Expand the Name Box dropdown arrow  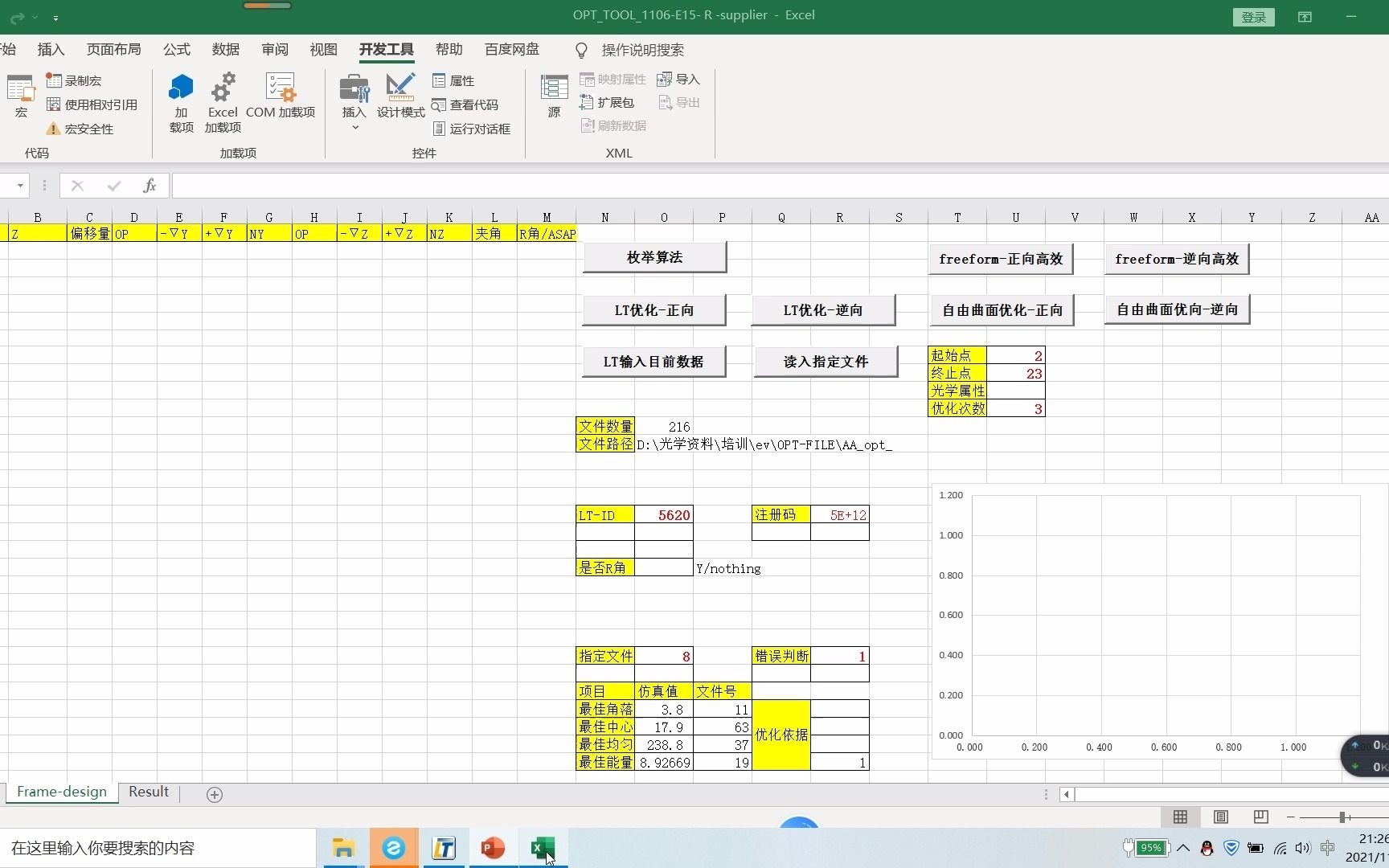tap(20, 186)
